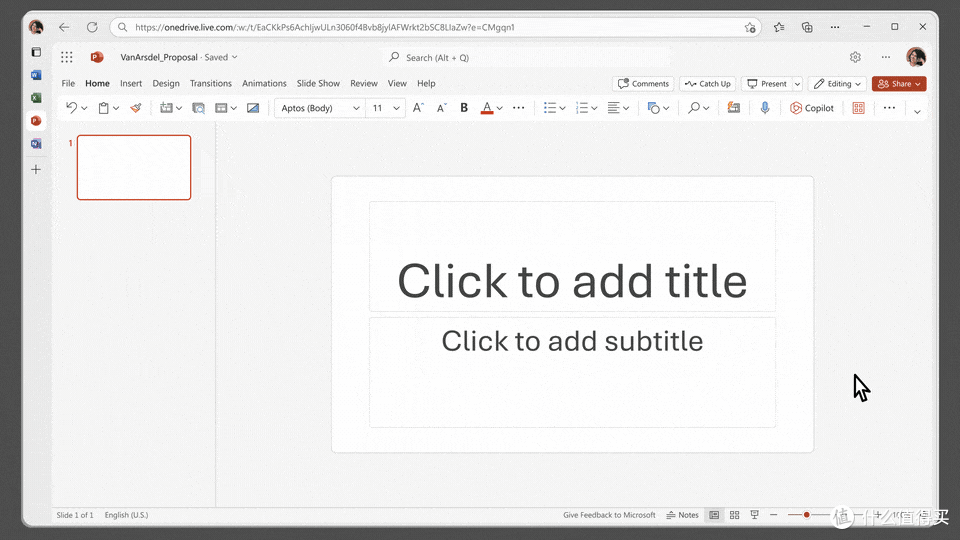Switch to the Design tab
The width and height of the screenshot is (960, 540).
(x=166, y=83)
